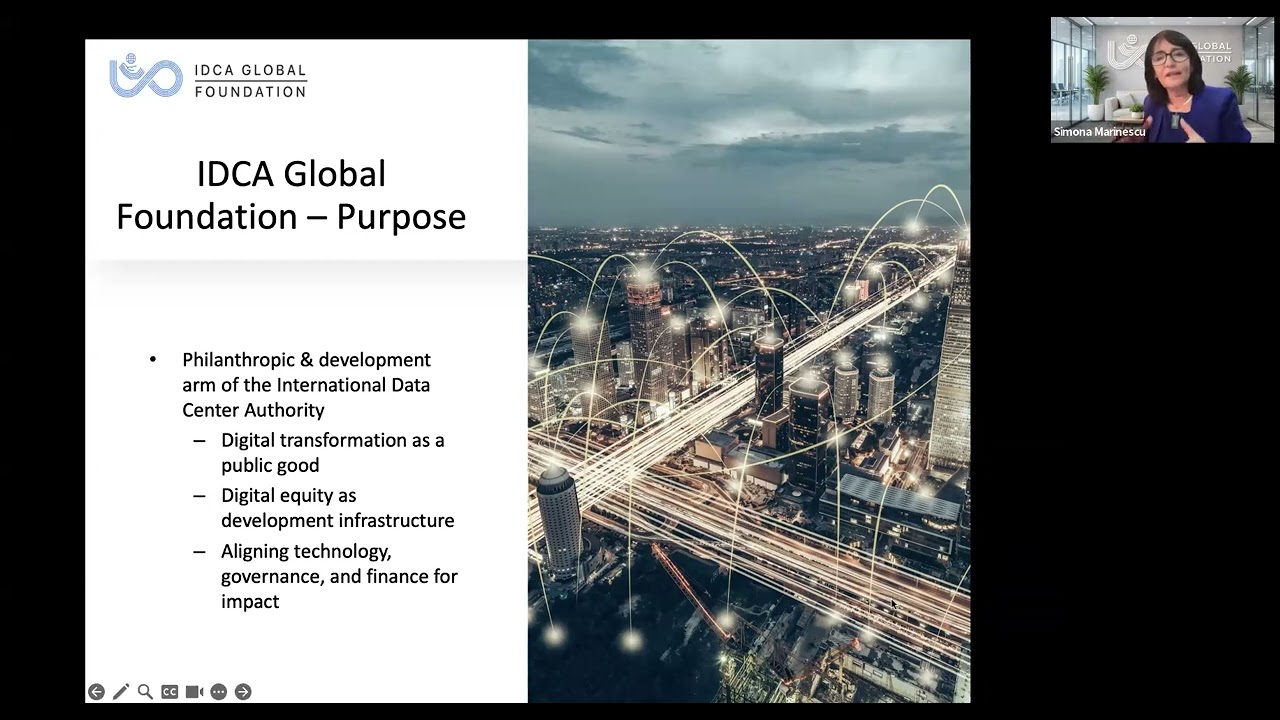
Task: Go to the previous slide arrow
Action: [x=96, y=692]
